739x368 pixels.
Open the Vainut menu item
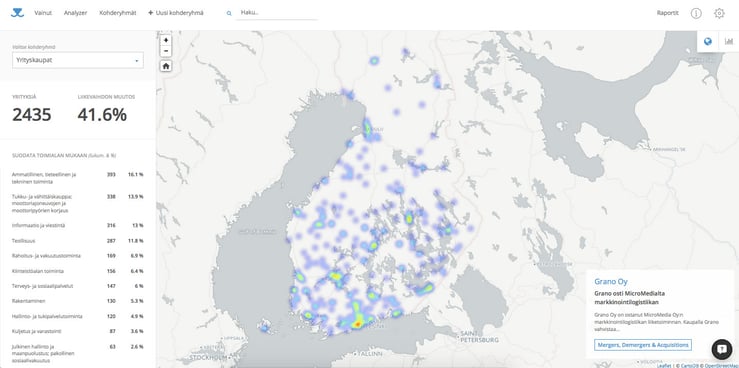(x=43, y=13)
